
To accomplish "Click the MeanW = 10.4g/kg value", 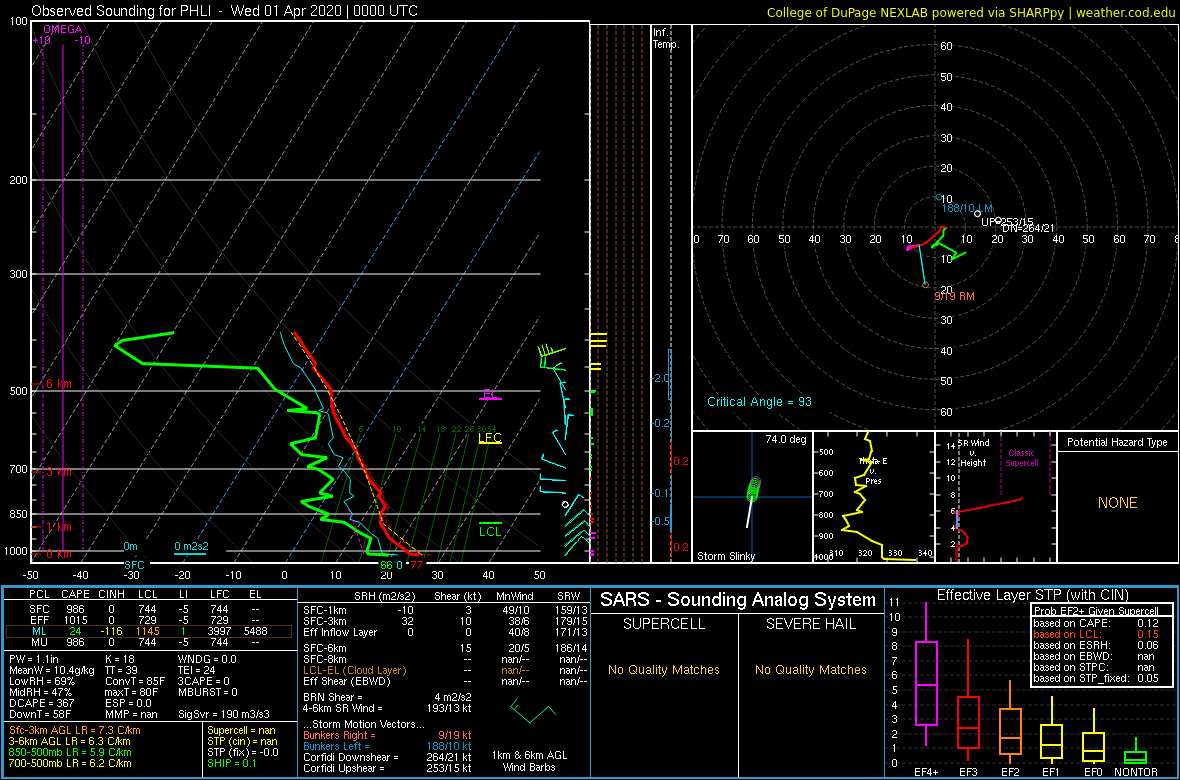I will (50, 671).
